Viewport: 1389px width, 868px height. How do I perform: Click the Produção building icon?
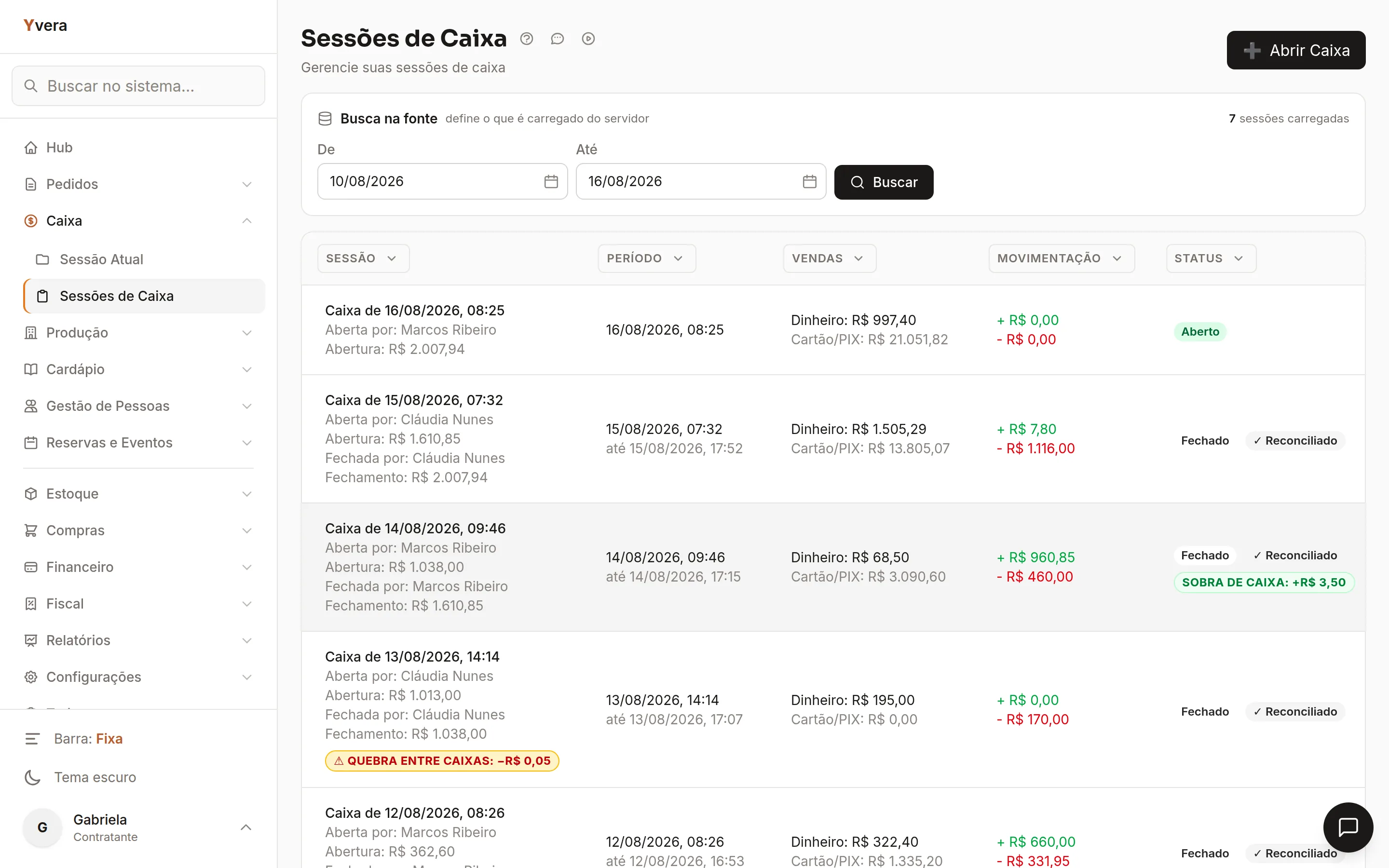click(x=31, y=333)
